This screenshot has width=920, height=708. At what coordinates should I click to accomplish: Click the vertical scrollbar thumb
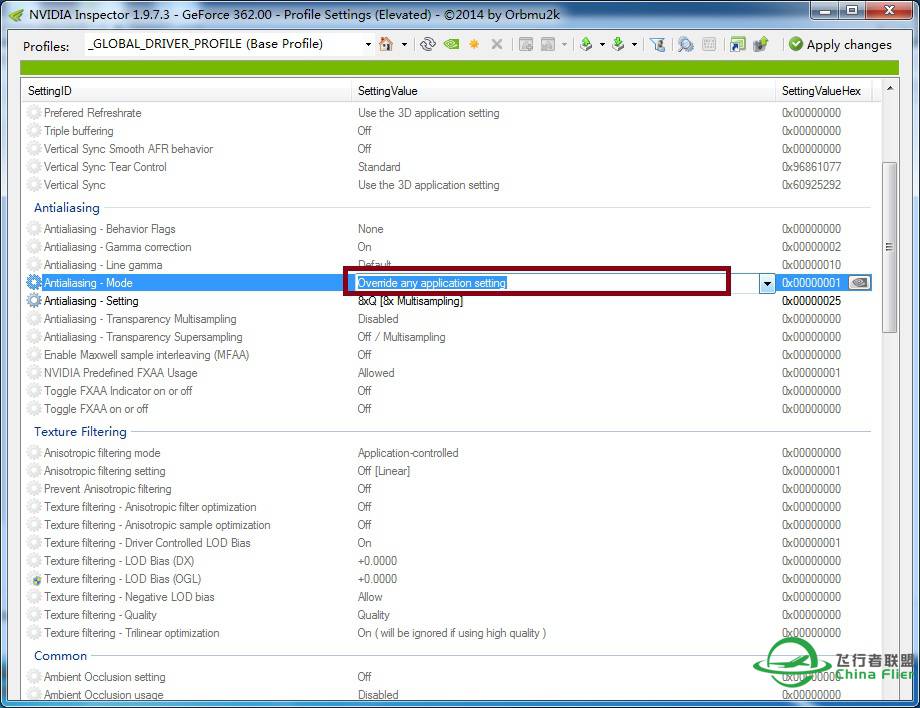[889, 245]
